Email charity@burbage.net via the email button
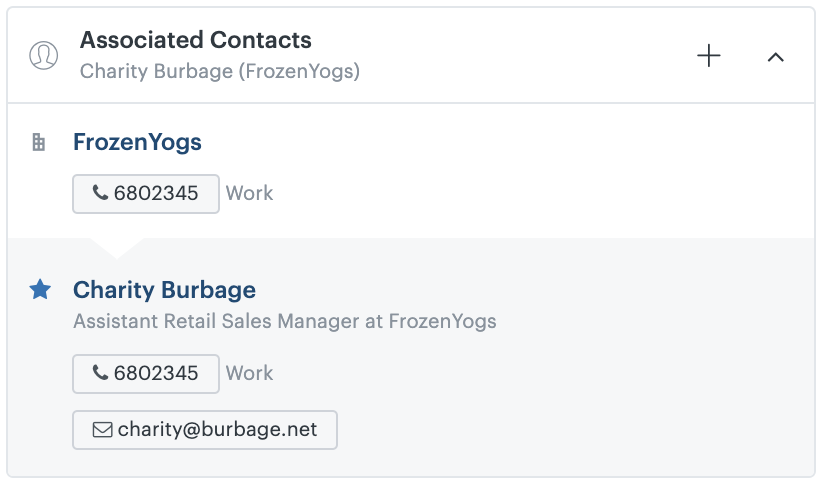822x484 pixels. [205, 430]
